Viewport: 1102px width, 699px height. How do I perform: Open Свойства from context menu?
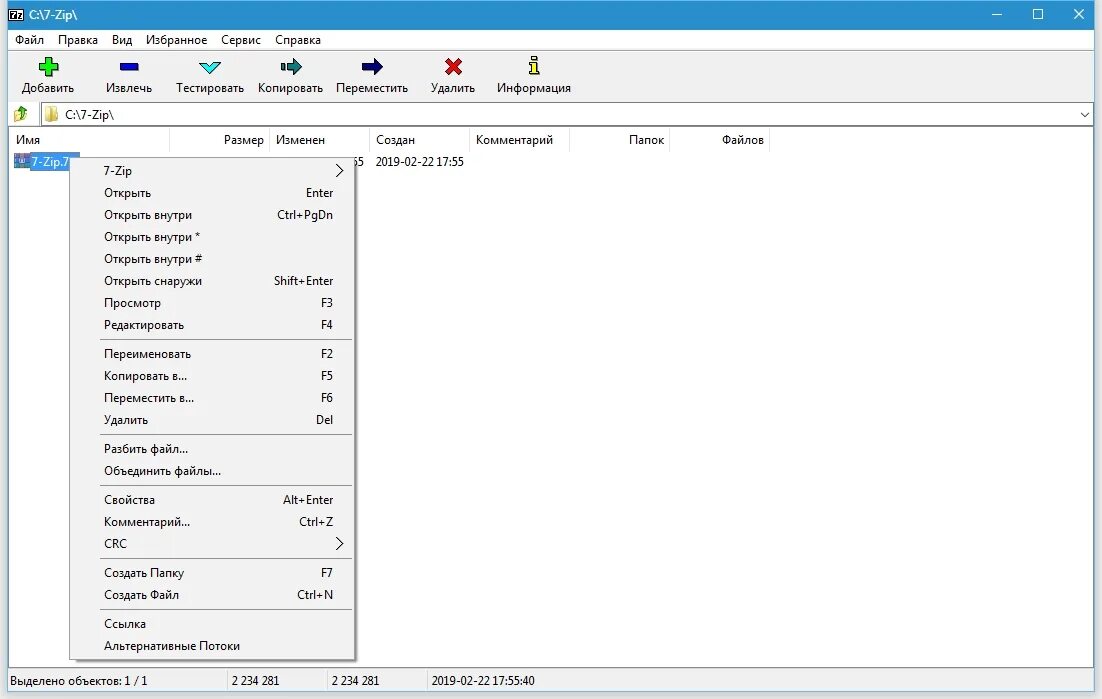(212, 500)
